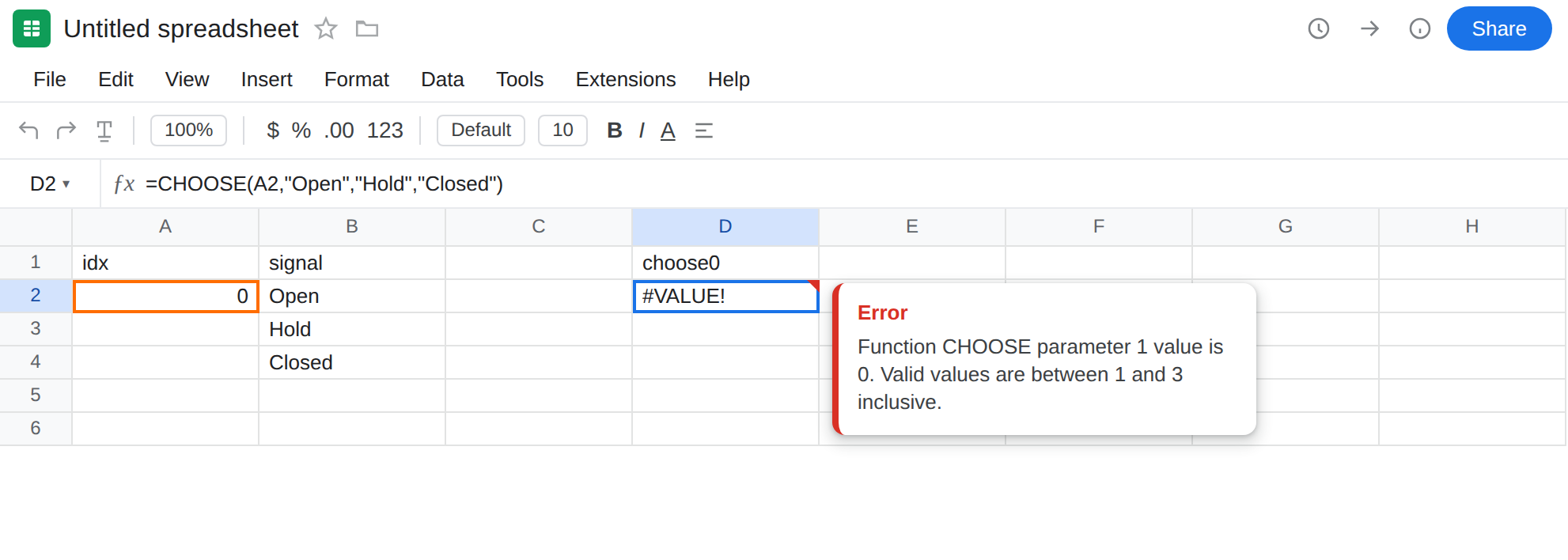
Task: Open the 123 number formats
Action: pos(385,130)
